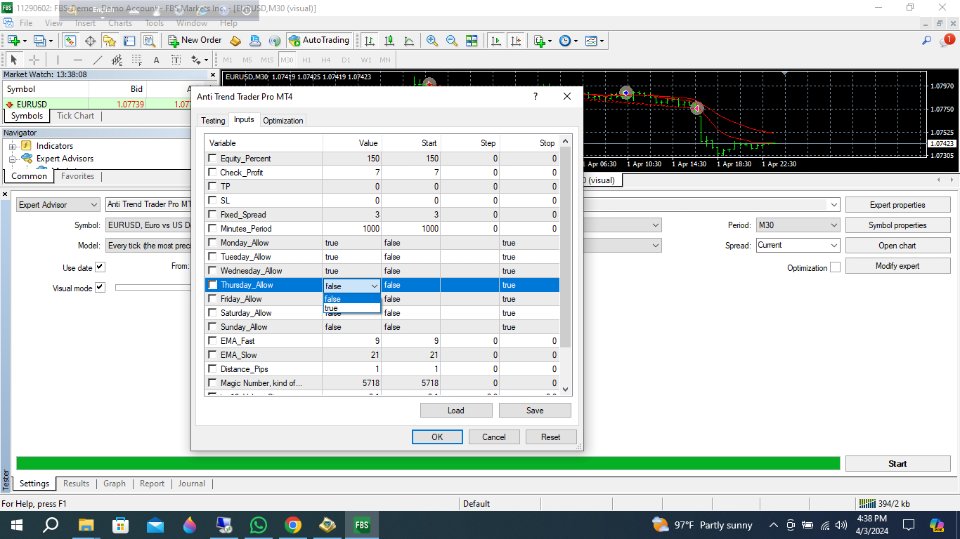
Task: Click the tester Start button
Action: [898, 464]
